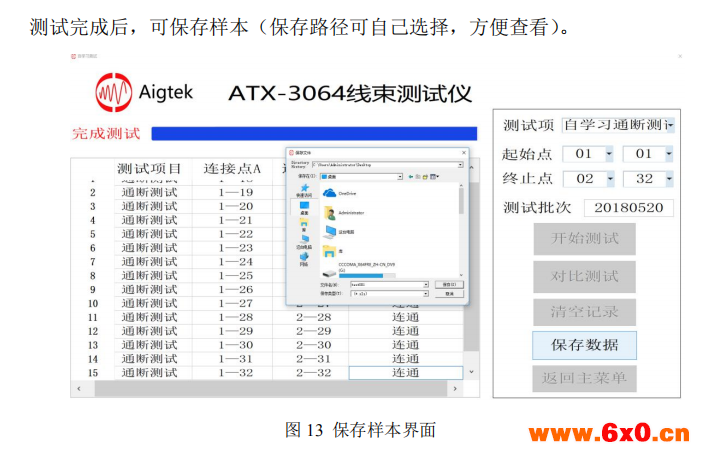Open the CCCOMA DVD drive item
Screen dimensions: 702x456
[358, 270]
